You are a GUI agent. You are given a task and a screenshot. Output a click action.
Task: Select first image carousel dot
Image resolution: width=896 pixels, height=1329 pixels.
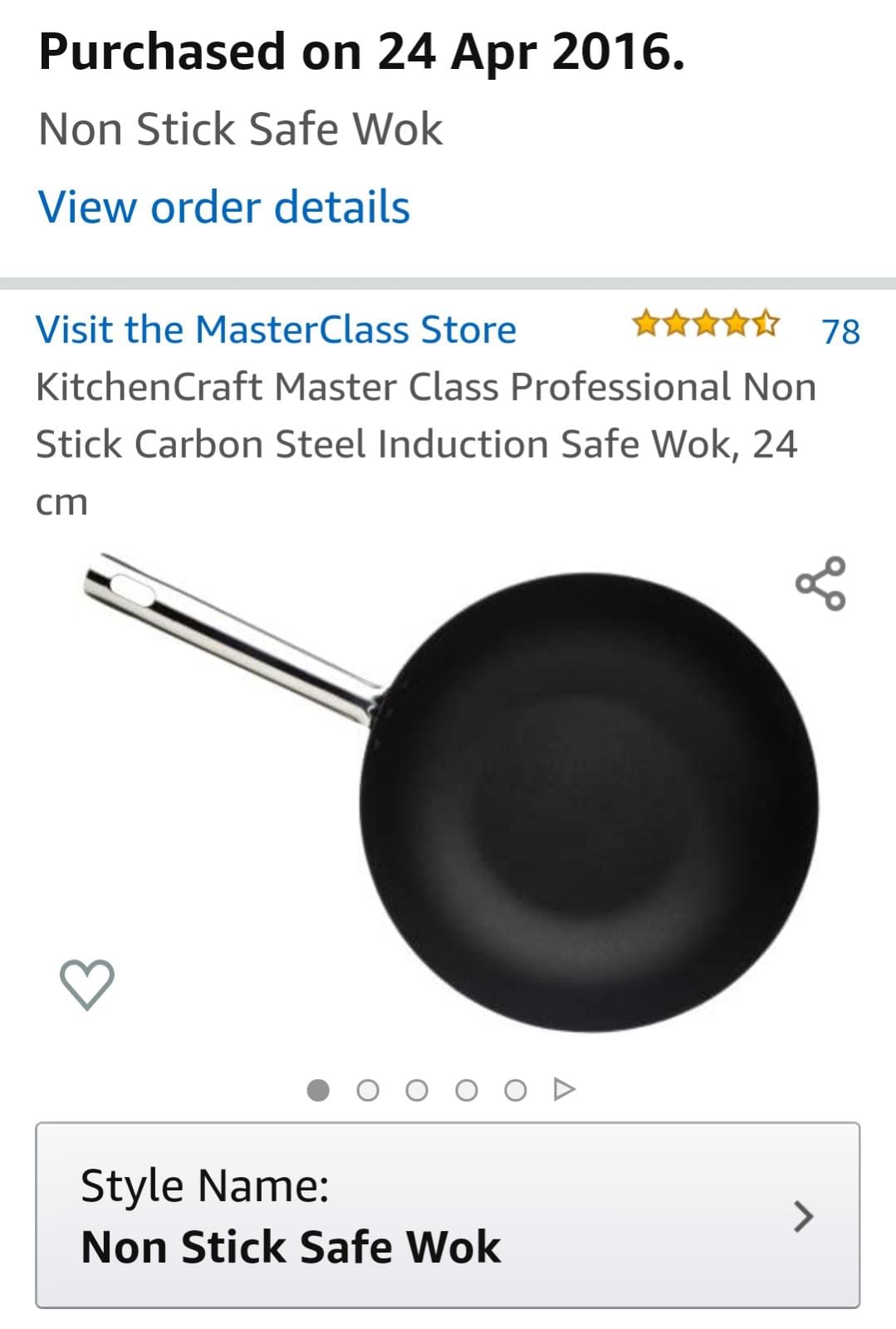click(318, 1090)
